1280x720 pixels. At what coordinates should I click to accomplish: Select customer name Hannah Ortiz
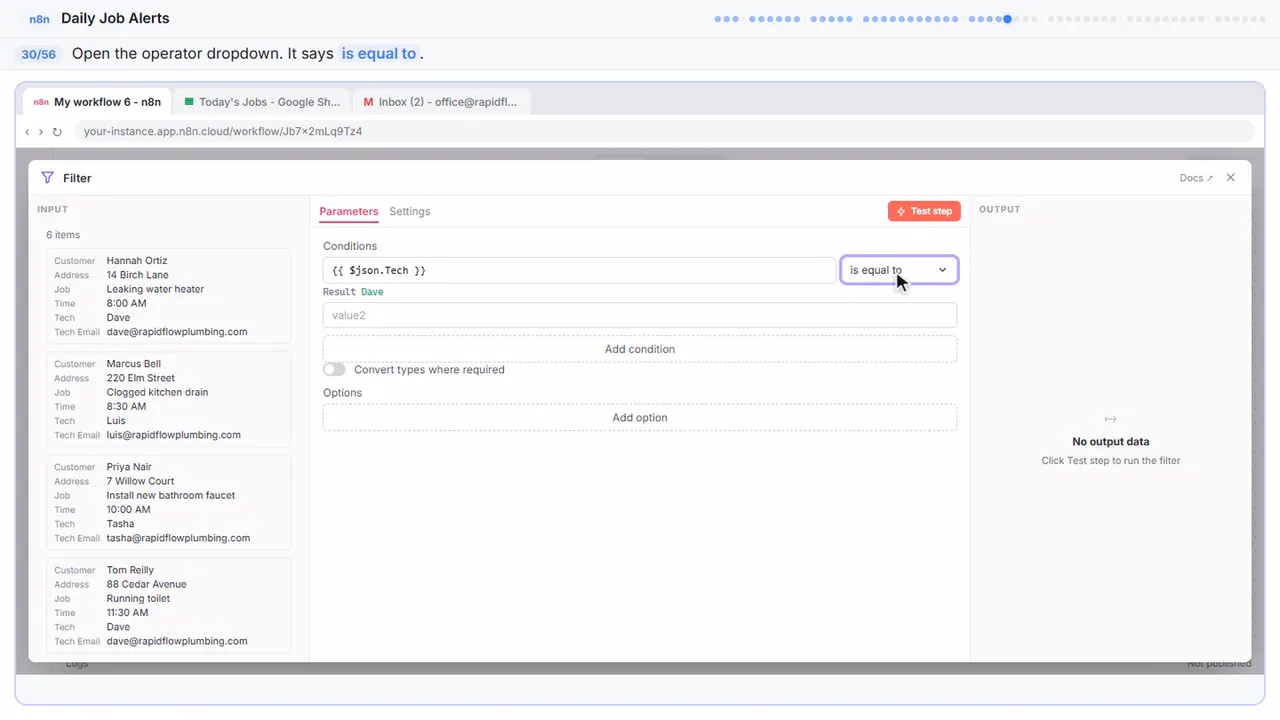point(138,261)
